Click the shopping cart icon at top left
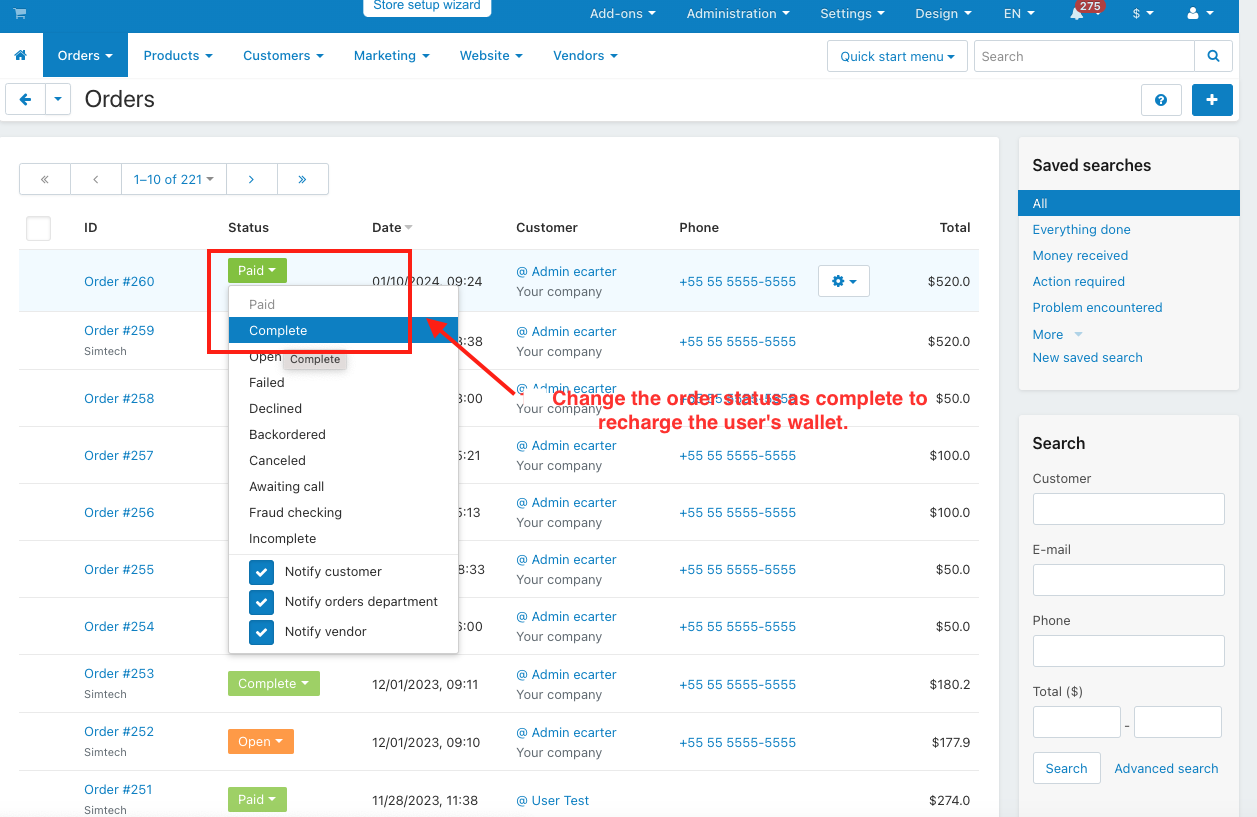Viewport: 1257px width, 817px height. tap(20, 14)
